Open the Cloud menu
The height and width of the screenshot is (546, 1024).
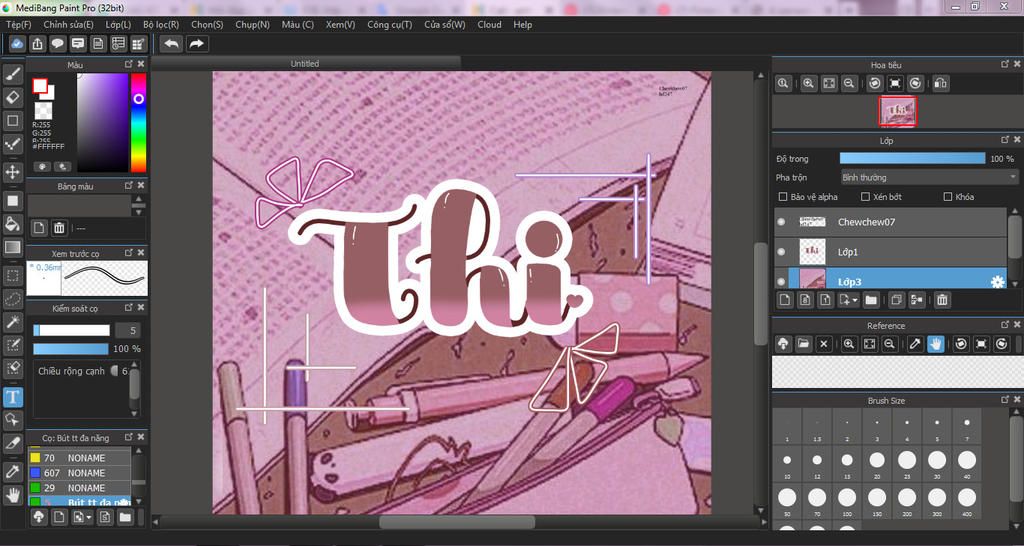(489, 24)
